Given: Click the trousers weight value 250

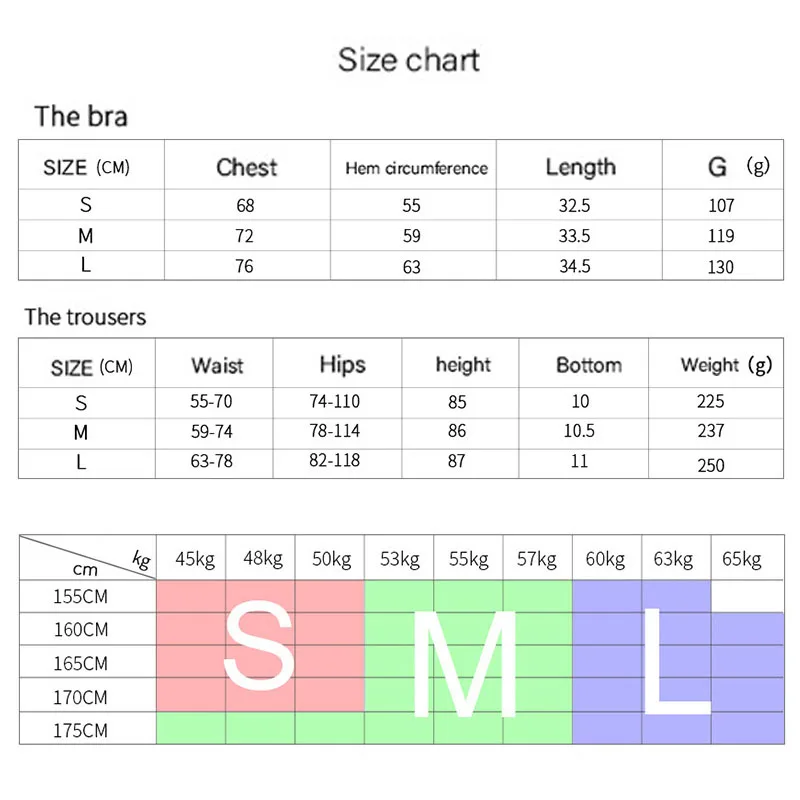Looking at the screenshot, I should (x=711, y=465).
